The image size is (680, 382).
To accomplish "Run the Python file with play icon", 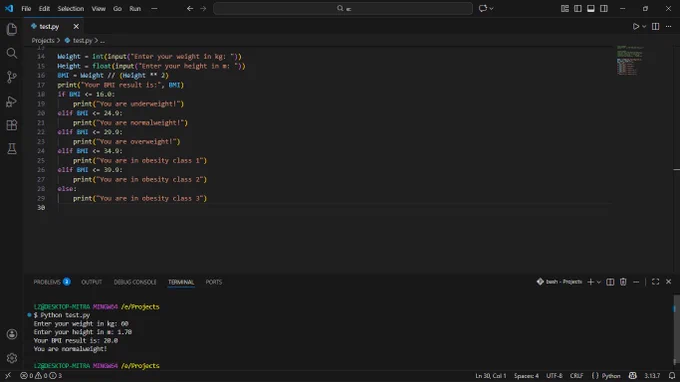I will click(x=635, y=26).
